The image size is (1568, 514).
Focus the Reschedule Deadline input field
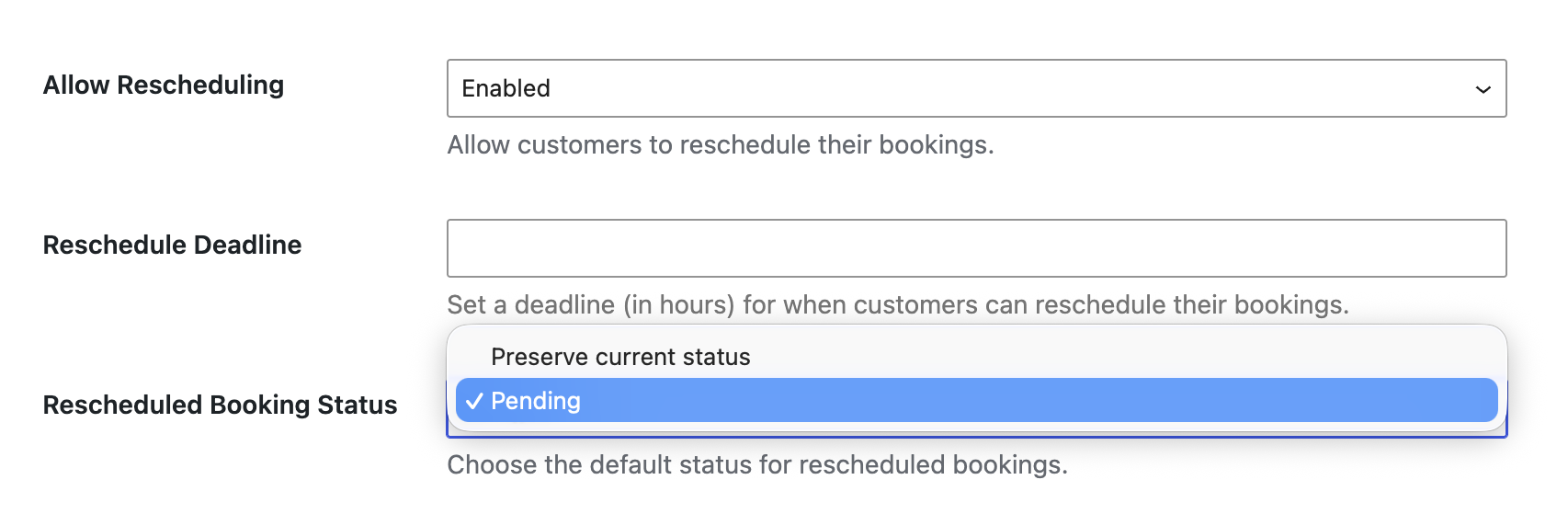coord(976,248)
